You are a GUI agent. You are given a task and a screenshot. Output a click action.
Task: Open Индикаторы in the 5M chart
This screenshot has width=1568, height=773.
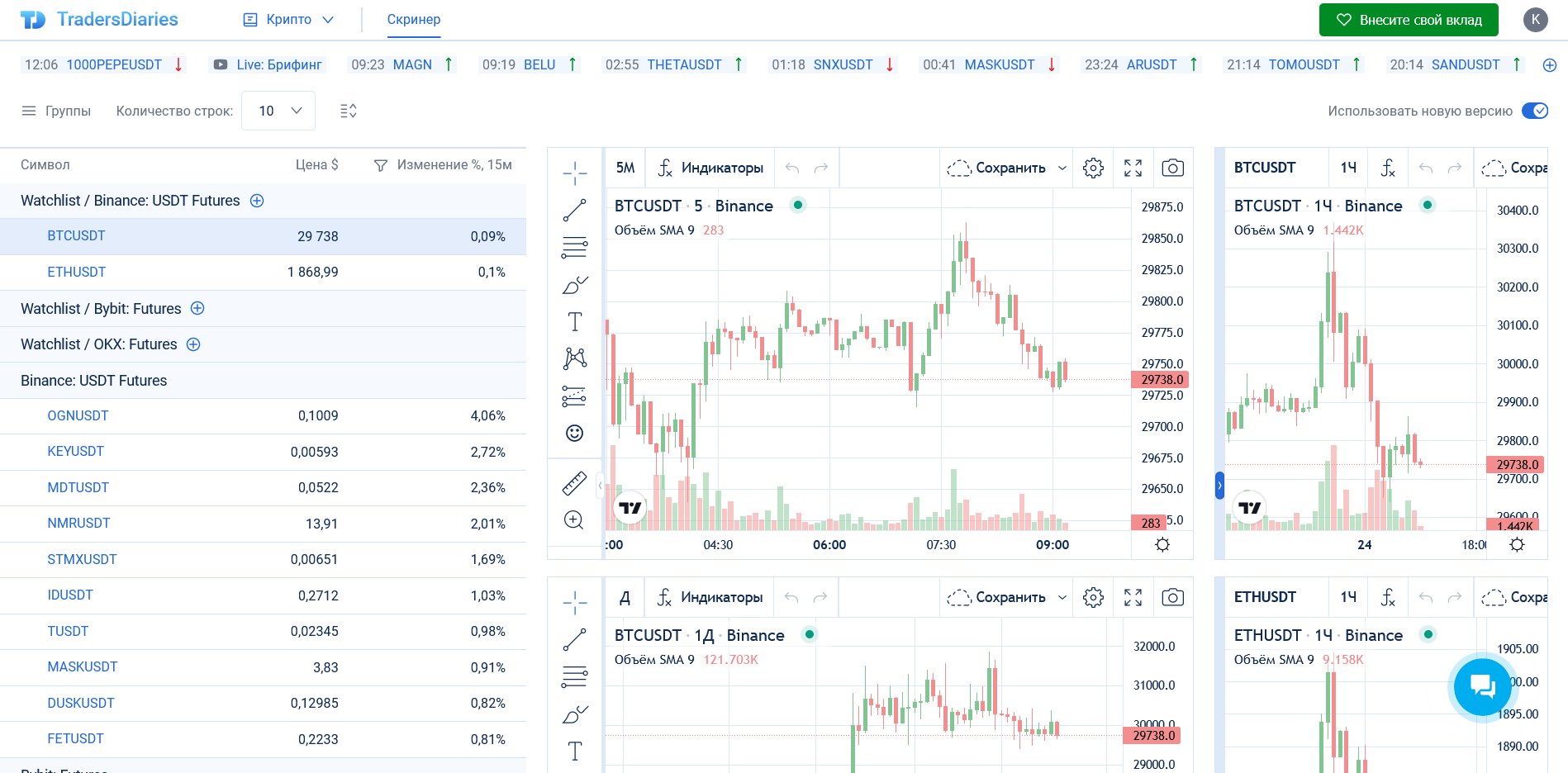pyautogui.click(x=710, y=168)
